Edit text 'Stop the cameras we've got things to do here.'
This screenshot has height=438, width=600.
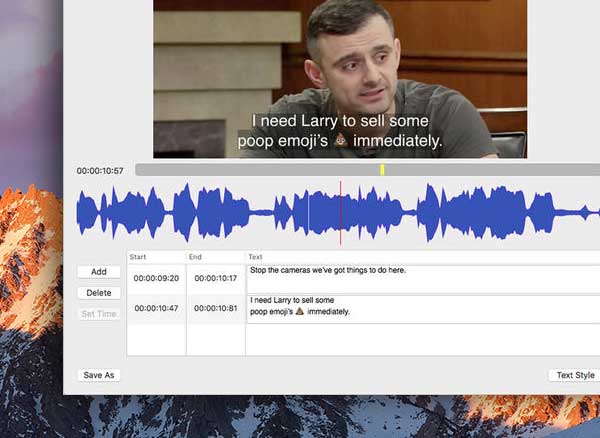(x=328, y=270)
